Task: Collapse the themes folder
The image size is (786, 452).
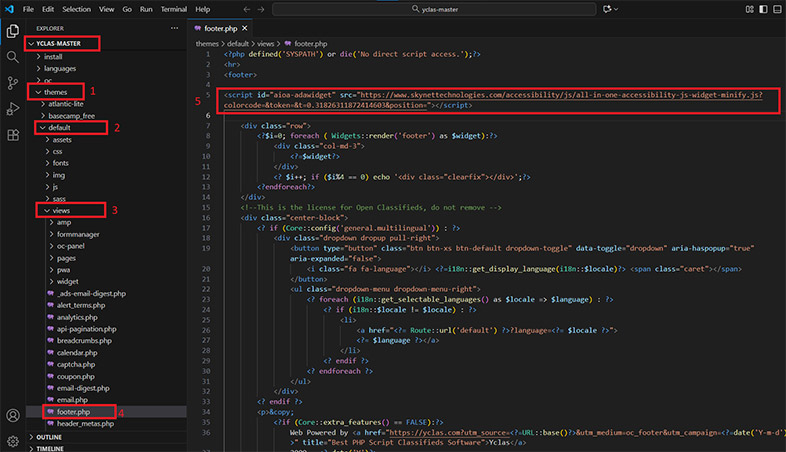Action: pyautogui.click(x=55, y=92)
